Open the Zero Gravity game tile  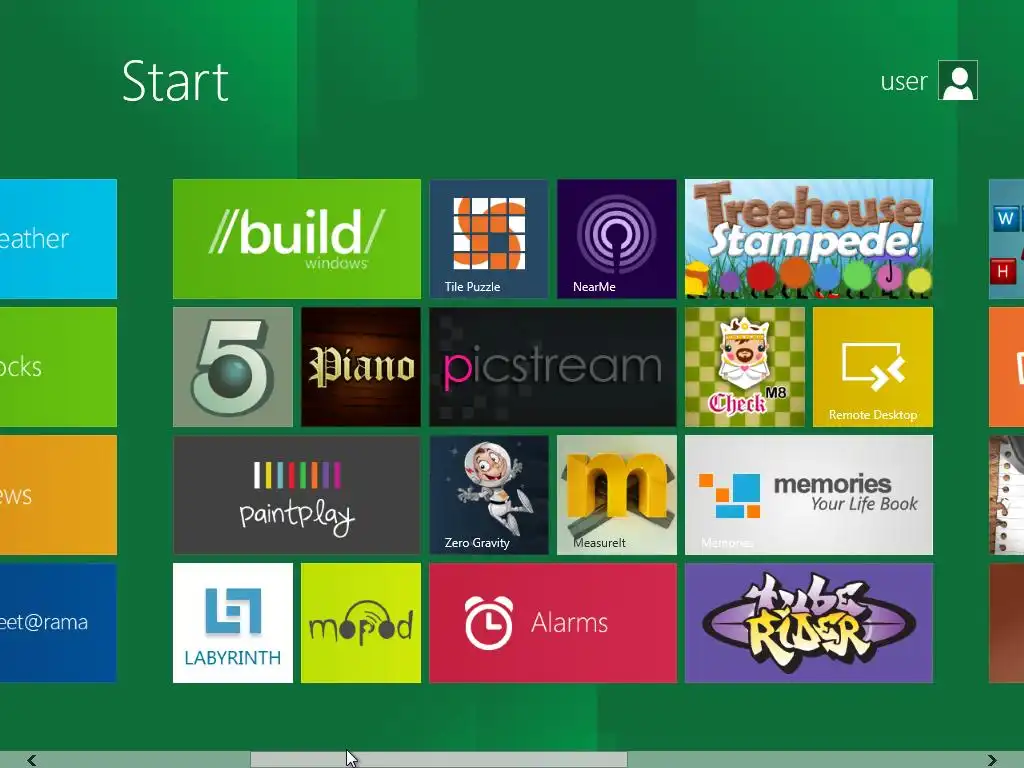tap(488, 494)
